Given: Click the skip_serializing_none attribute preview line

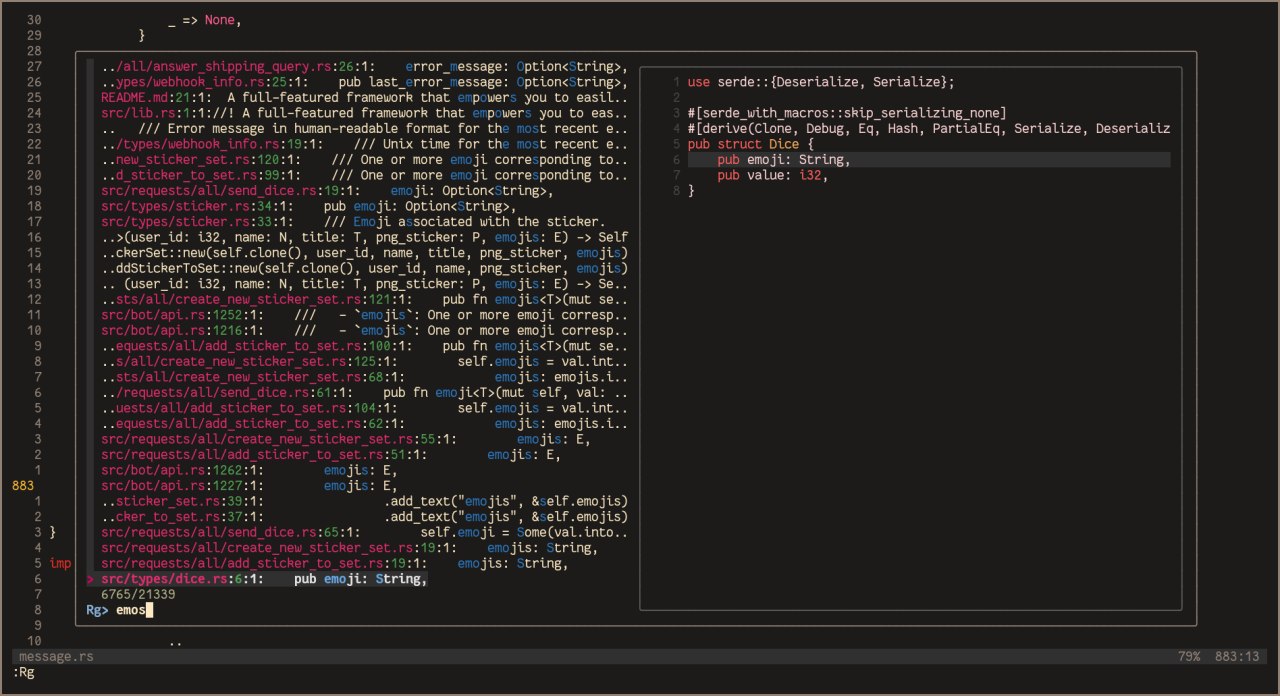Looking at the screenshot, I should pyautogui.click(x=847, y=113).
